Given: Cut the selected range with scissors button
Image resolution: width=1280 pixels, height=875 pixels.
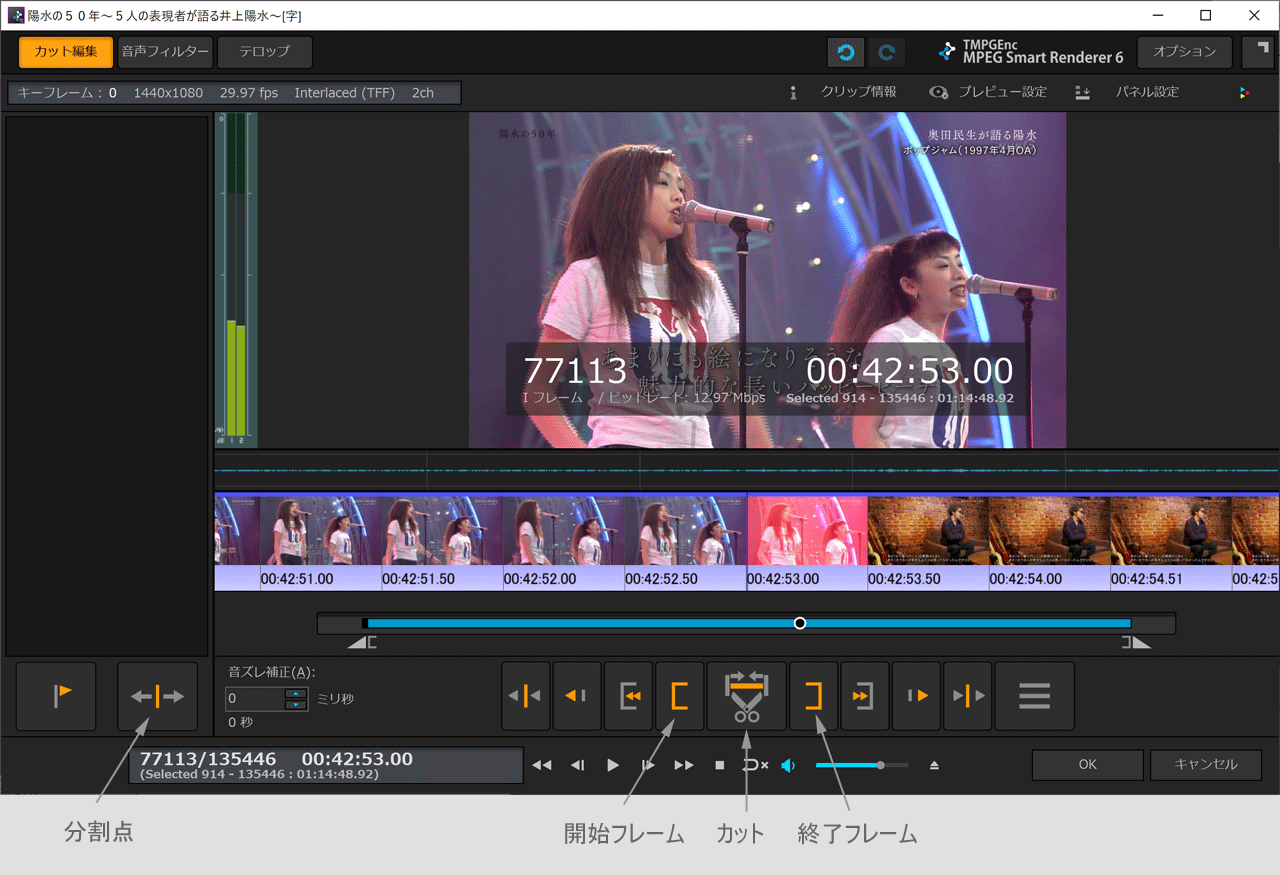Looking at the screenshot, I should (x=747, y=696).
